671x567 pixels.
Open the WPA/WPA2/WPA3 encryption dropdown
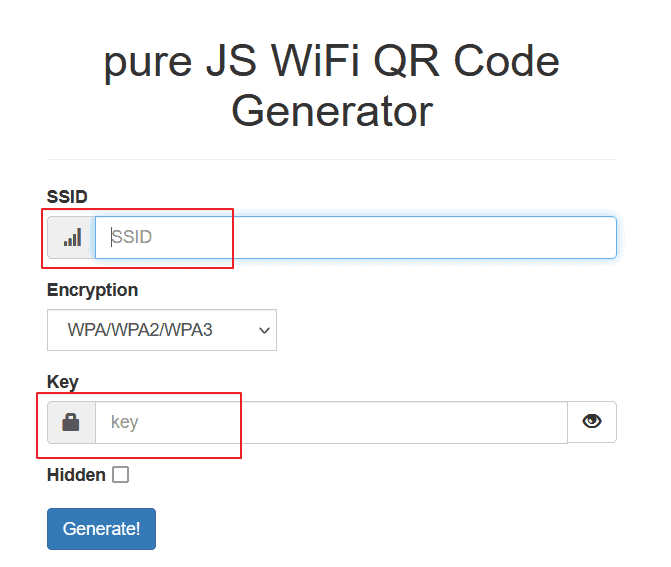[x=160, y=330]
